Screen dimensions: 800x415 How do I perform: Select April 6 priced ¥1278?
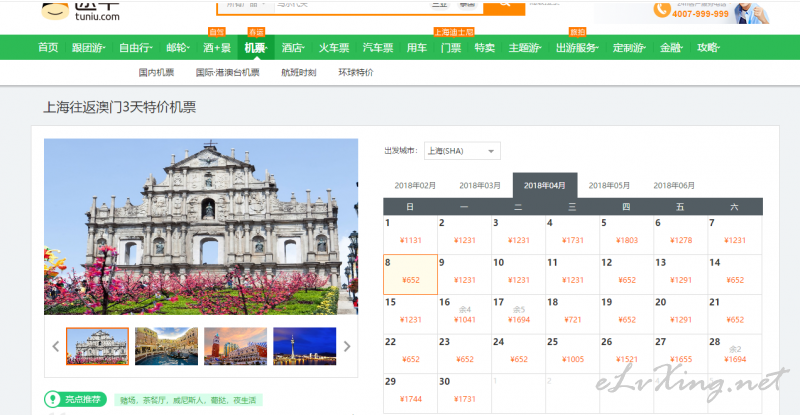coord(681,235)
